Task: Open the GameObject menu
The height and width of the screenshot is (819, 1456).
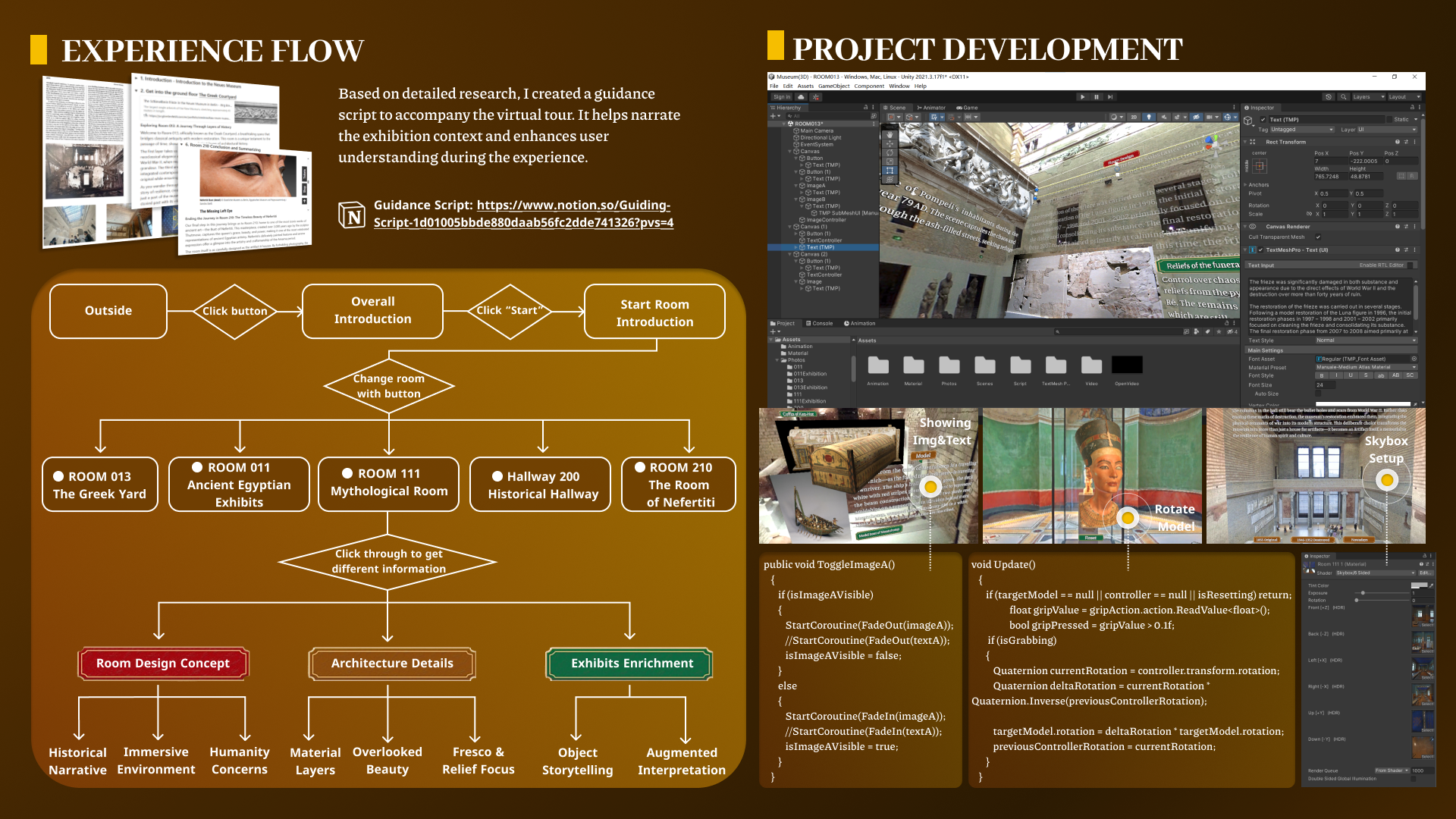Action: (x=833, y=86)
